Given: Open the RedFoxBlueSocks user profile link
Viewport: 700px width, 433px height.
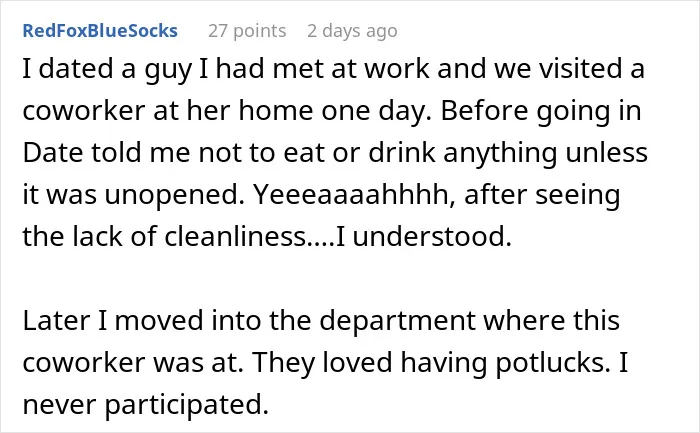Looking at the screenshot, I should point(100,31).
